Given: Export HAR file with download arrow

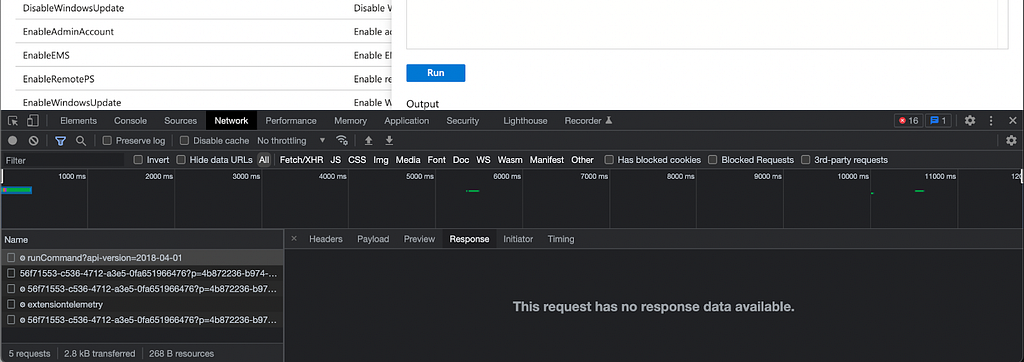Looking at the screenshot, I should click(389, 140).
